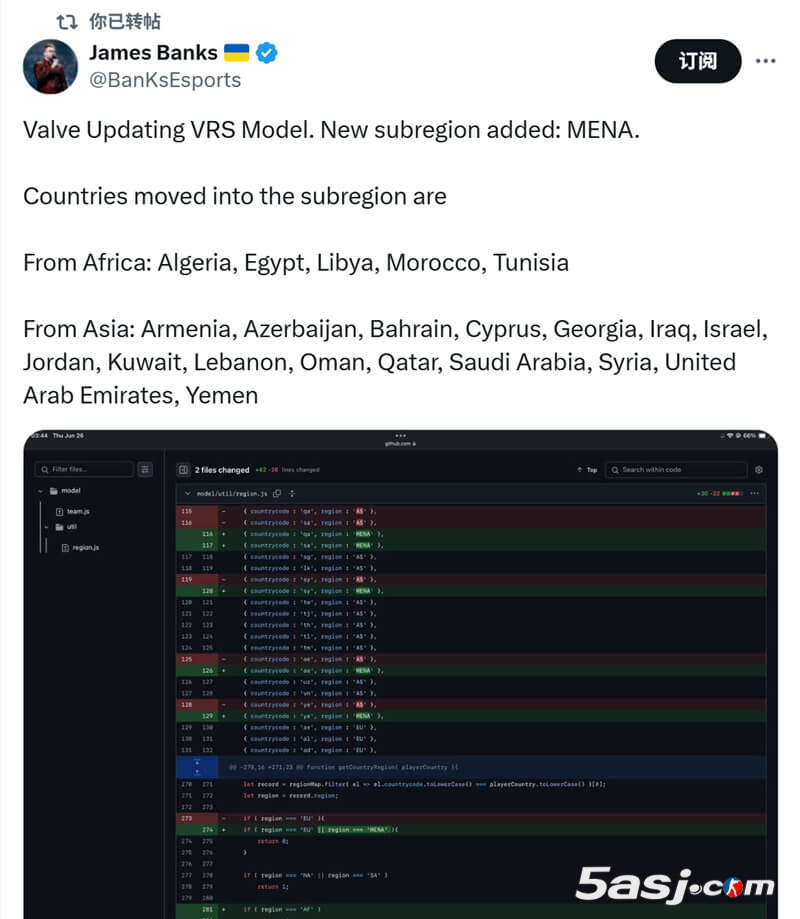
Task: Open the @BanKsEsports handle link
Action: (x=165, y=80)
